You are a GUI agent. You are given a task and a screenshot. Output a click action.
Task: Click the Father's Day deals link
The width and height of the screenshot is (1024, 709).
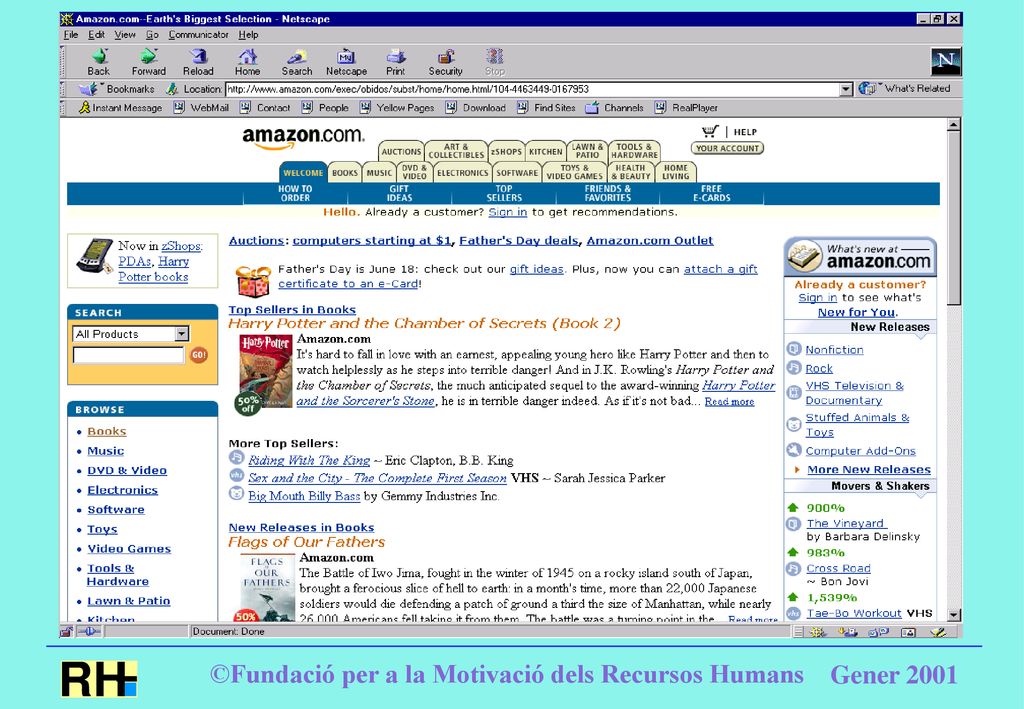519,240
